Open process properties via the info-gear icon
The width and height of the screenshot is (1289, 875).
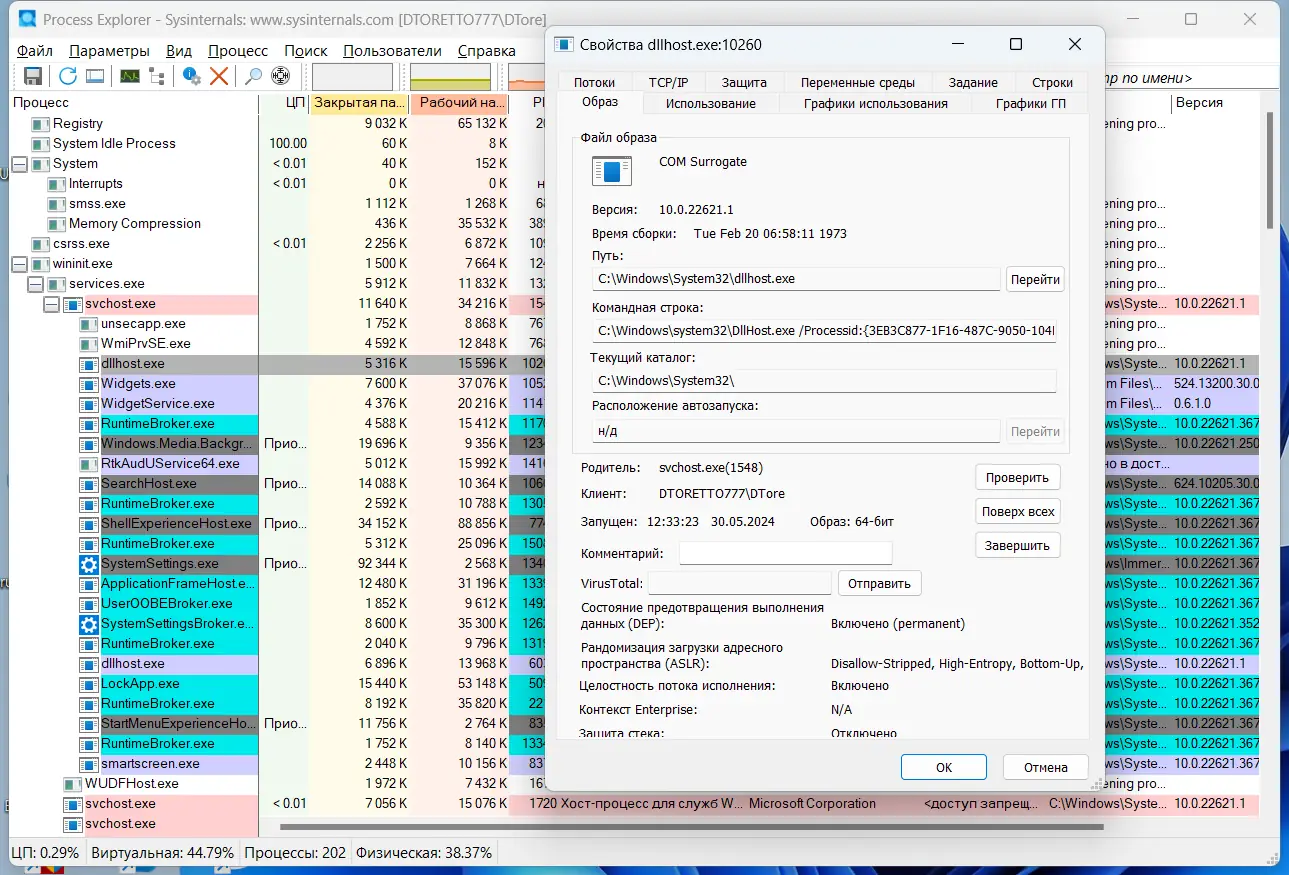(191, 76)
